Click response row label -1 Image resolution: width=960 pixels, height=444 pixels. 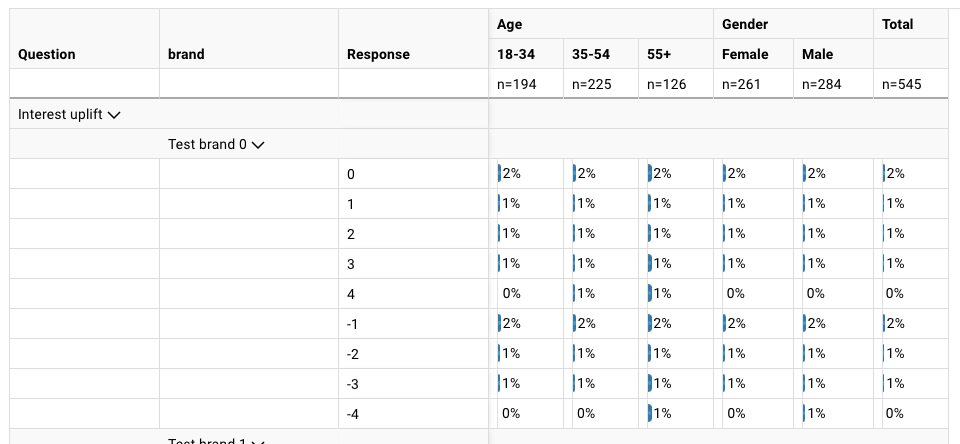pos(353,324)
